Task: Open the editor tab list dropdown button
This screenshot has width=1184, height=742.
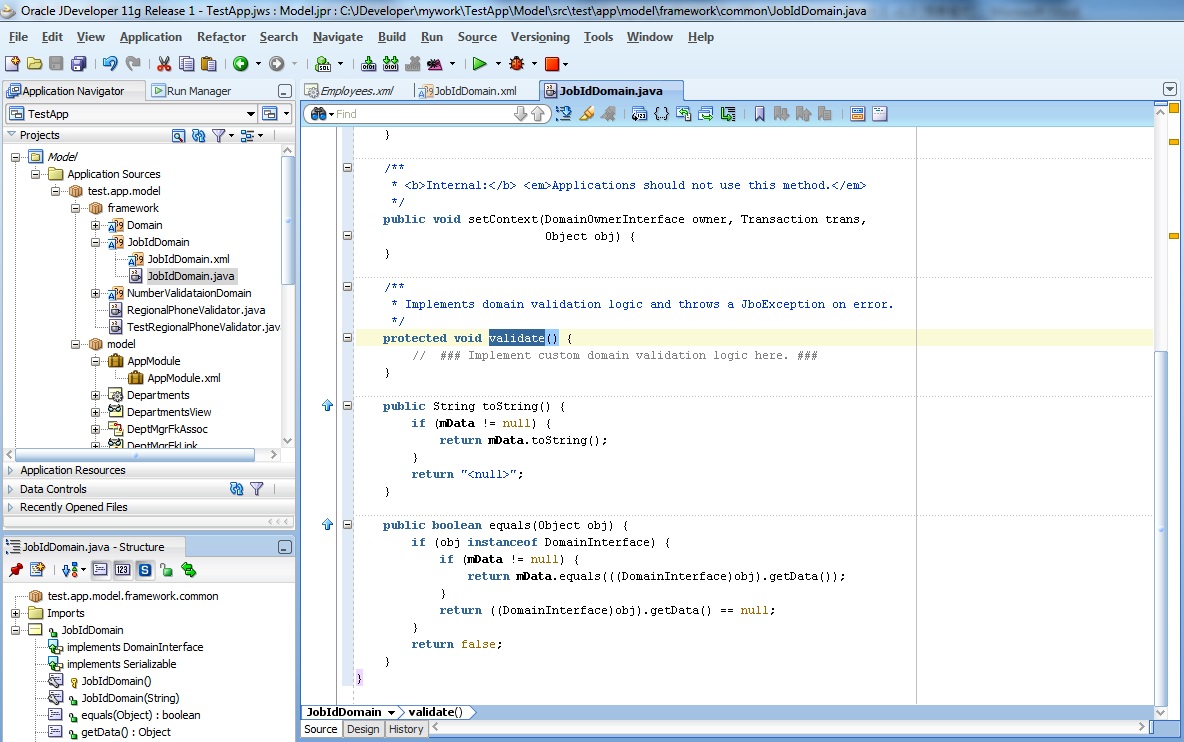Action: pyautogui.click(x=1170, y=89)
